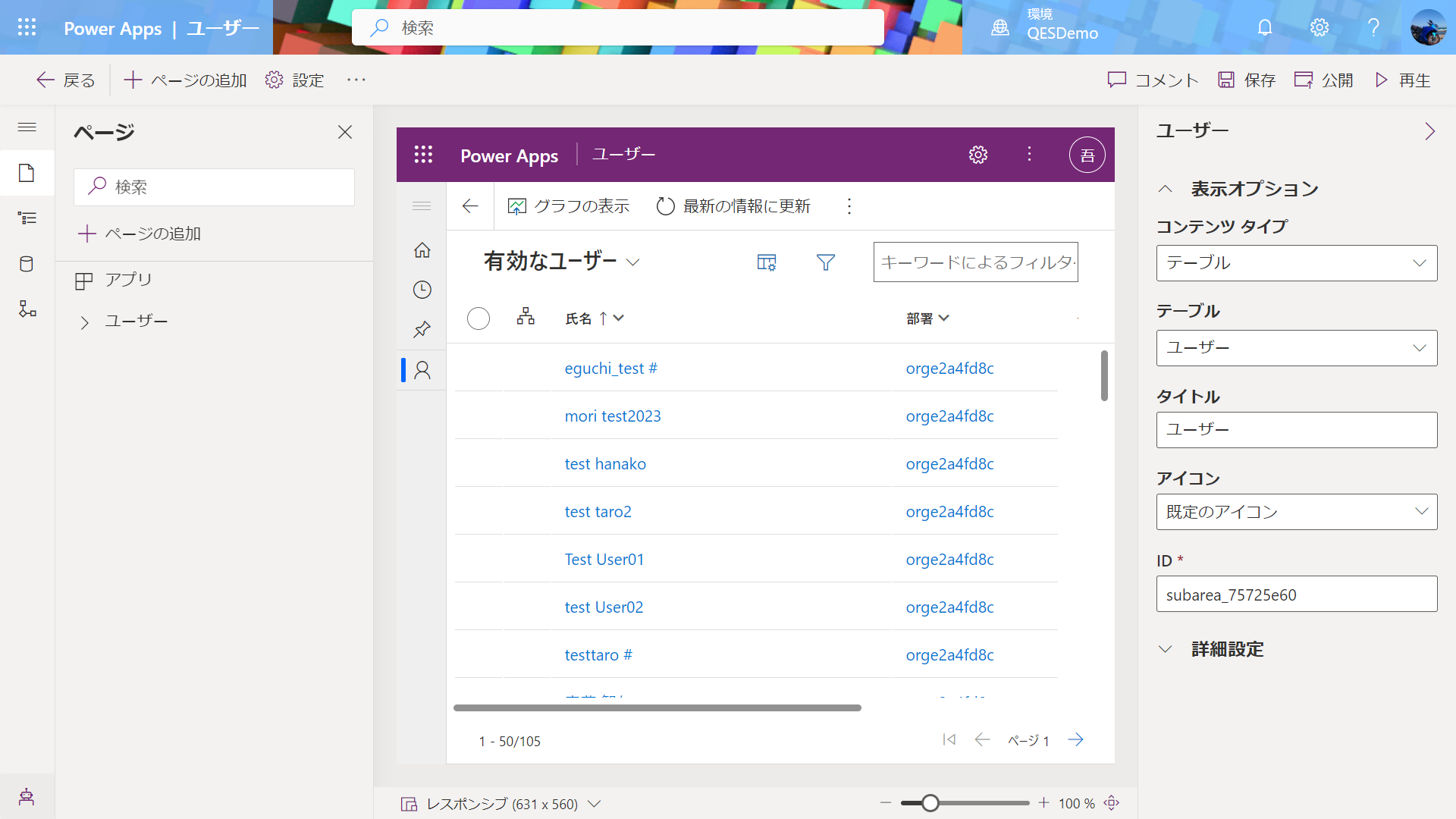Screen dimensions: 1456x819
Task: Open the Power Apps app launcher waffle
Action: [27, 27]
